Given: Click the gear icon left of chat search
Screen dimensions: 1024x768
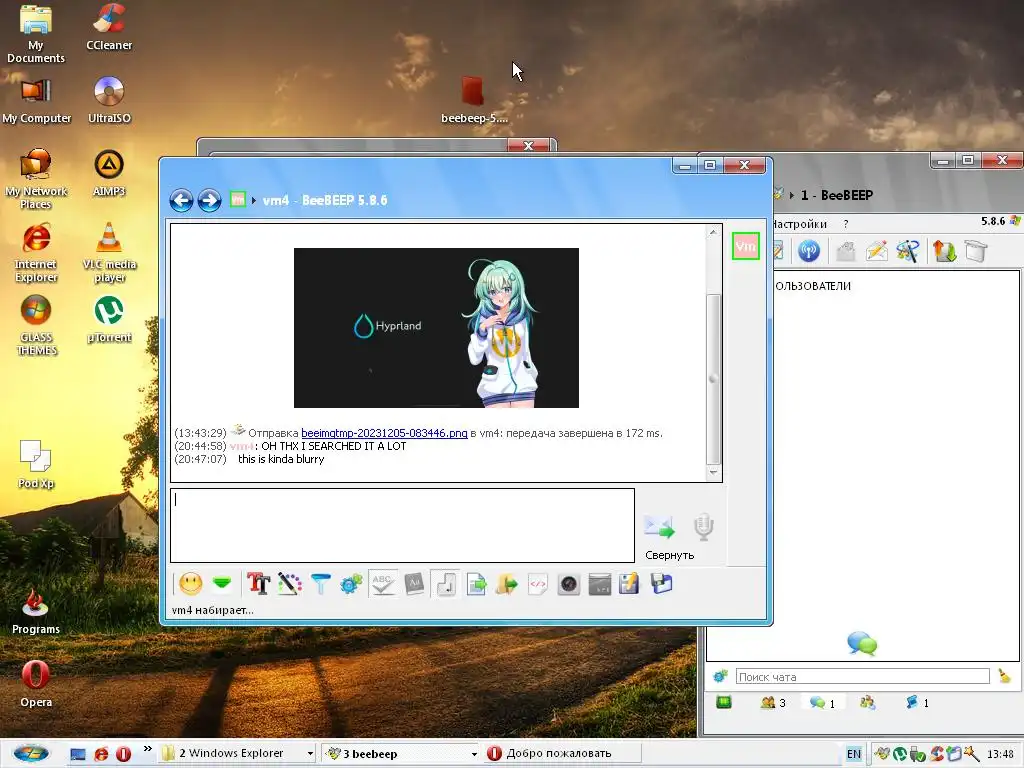Looking at the screenshot, I should [x=720, y=677].
